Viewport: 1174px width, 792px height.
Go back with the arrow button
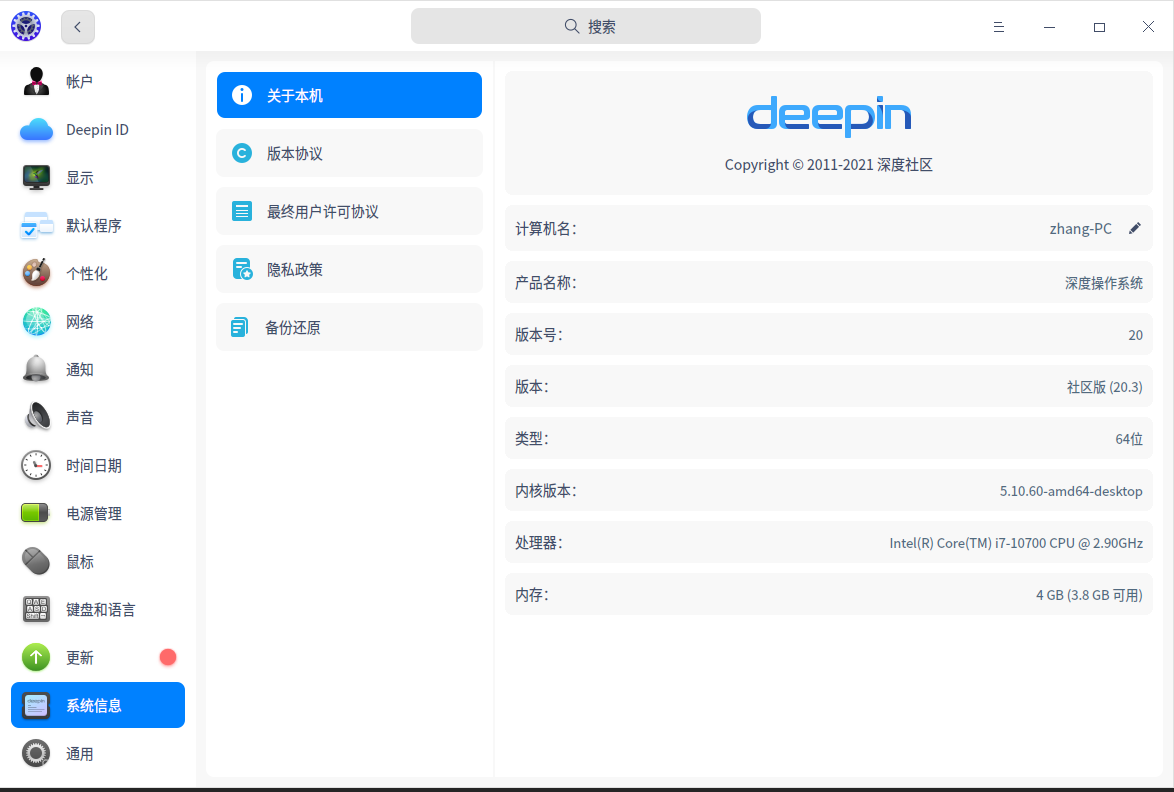(78, 27)
